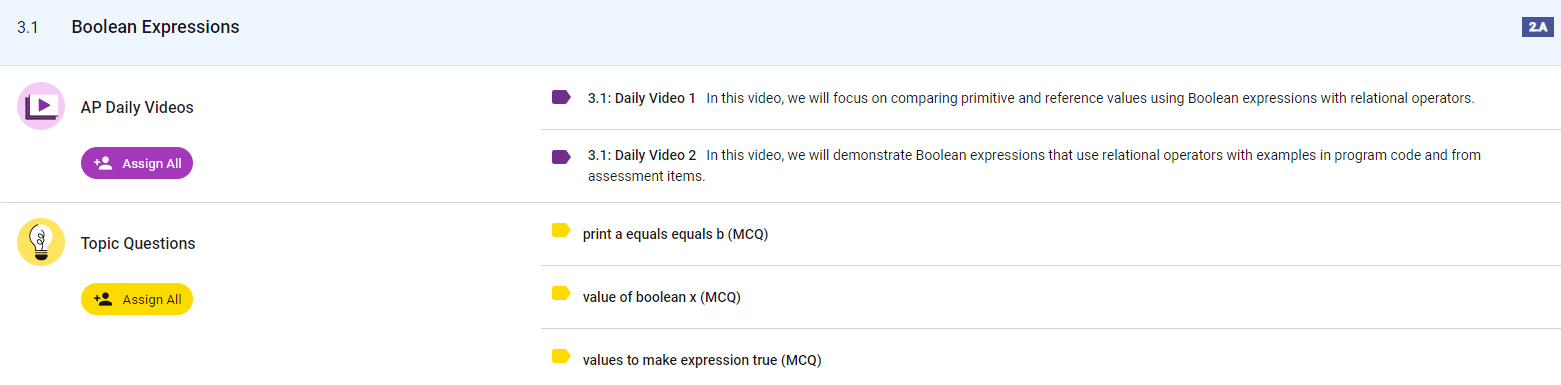Click the purple tag icon for Daily Video 1

click(x=561, y=98)
